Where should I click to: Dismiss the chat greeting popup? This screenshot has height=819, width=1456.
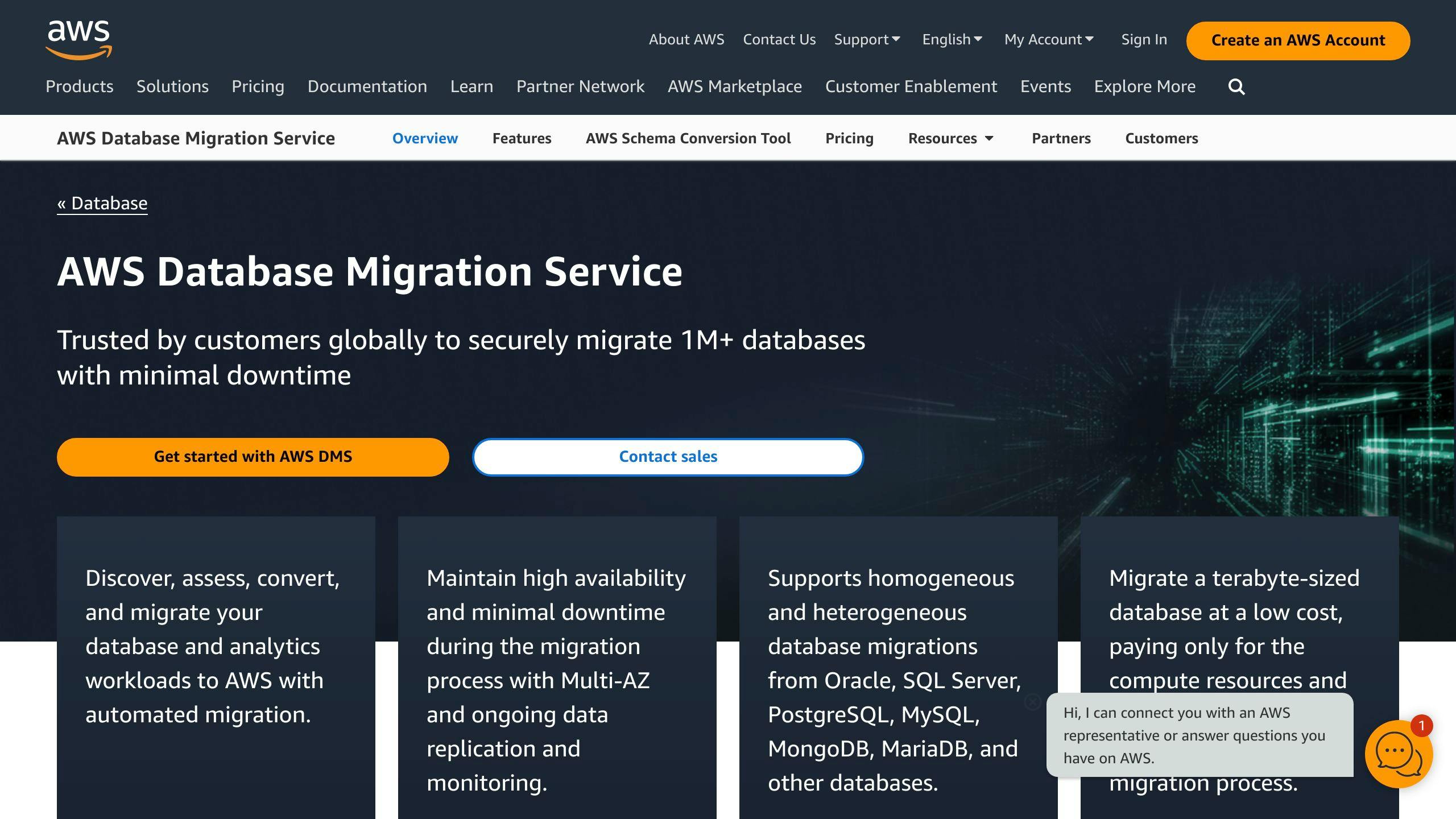click(x=1032, y=702)
